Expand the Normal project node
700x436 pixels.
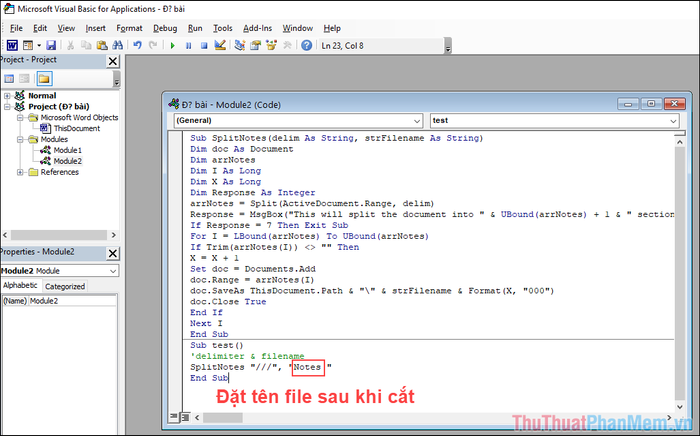click(x=7, y=96)
